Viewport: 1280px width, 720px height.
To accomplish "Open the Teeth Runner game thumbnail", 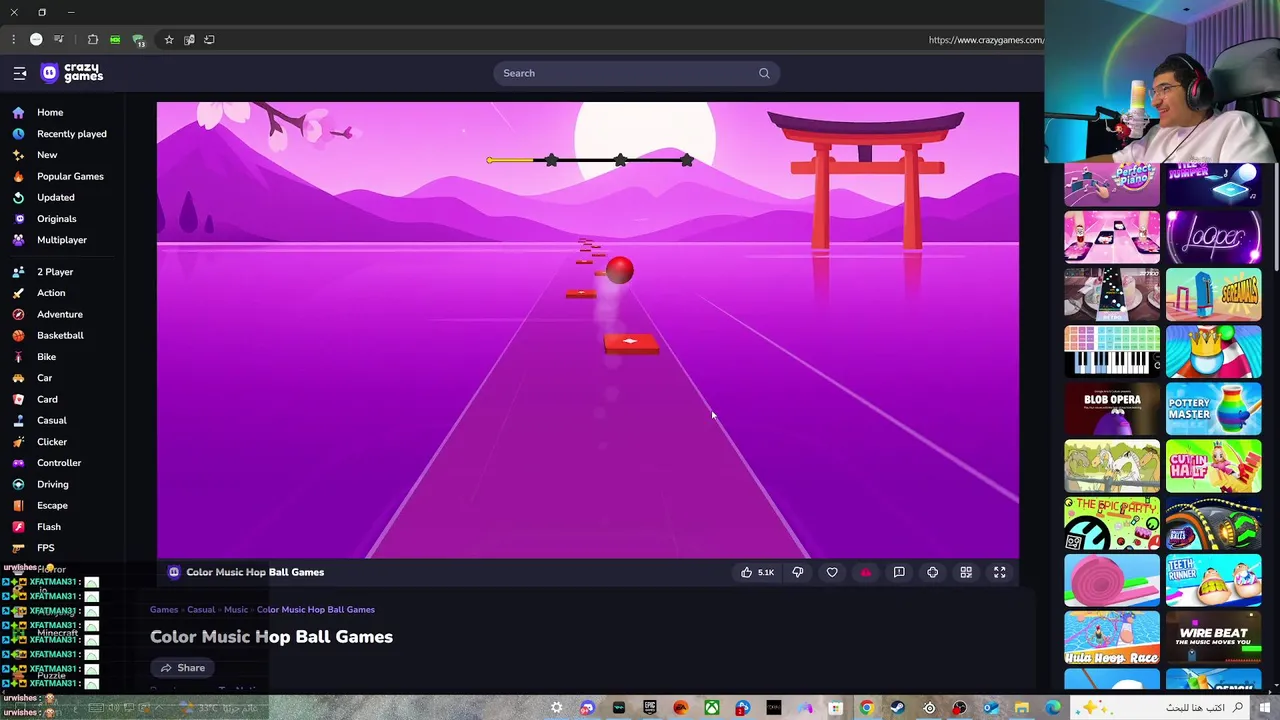I will click(1214, 580).
